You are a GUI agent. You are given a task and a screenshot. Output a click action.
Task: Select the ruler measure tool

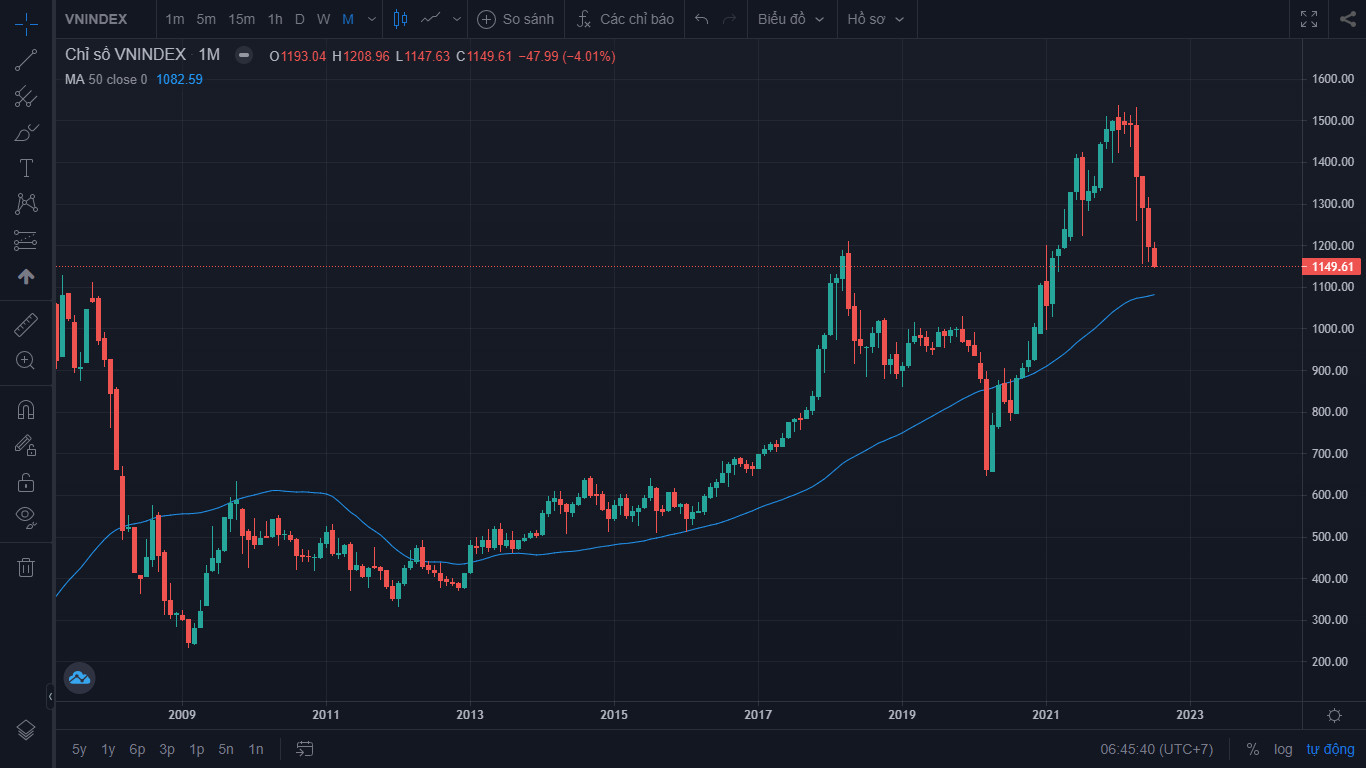click(x=26, y=324)
